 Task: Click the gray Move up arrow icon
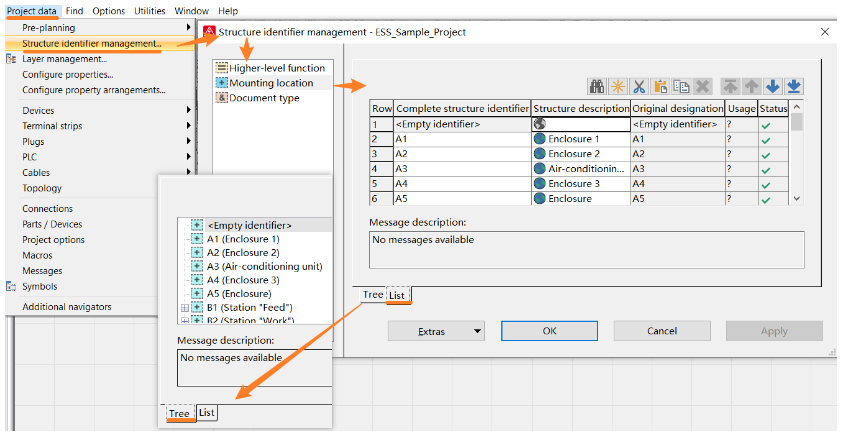pyautogui.click(x=751, y=86)
